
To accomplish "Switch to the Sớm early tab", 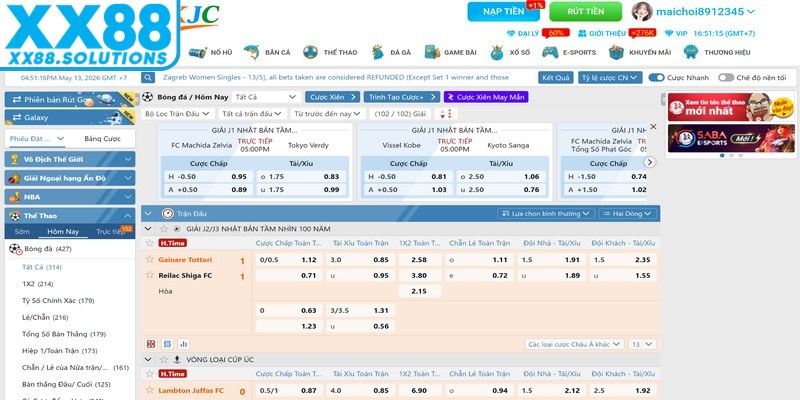I will click(x=22, y=232).
